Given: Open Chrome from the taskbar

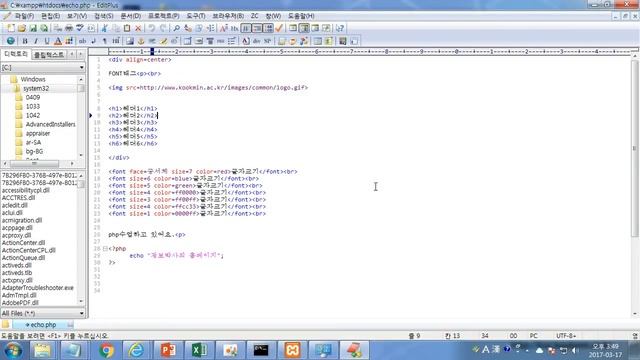Looking at the screenshot, I should click(x=106, y=350).
